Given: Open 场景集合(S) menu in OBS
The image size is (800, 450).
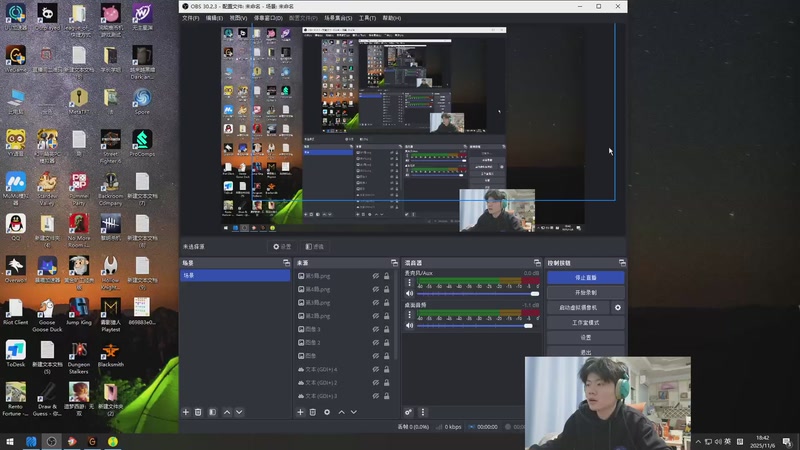Looking at the screenshot, I should coord(338,18).
